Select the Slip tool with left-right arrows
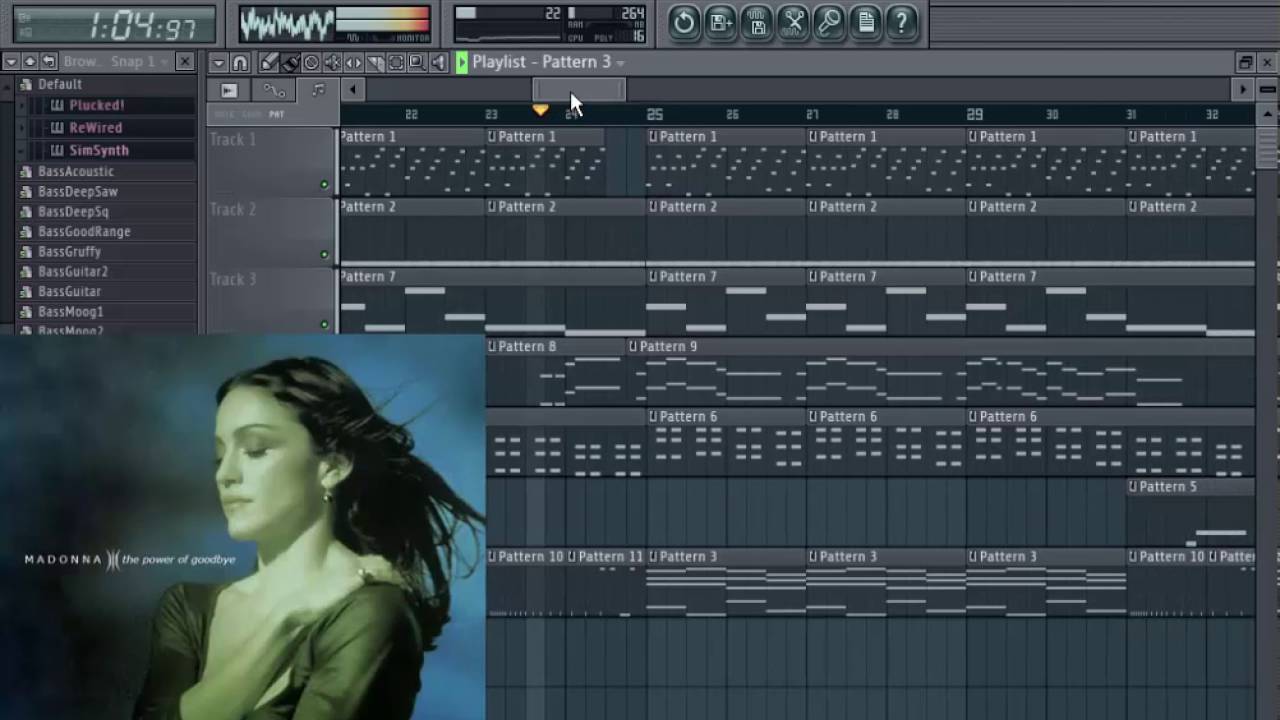Viewport: 1280px width, 720px height. tap(353, 63)
